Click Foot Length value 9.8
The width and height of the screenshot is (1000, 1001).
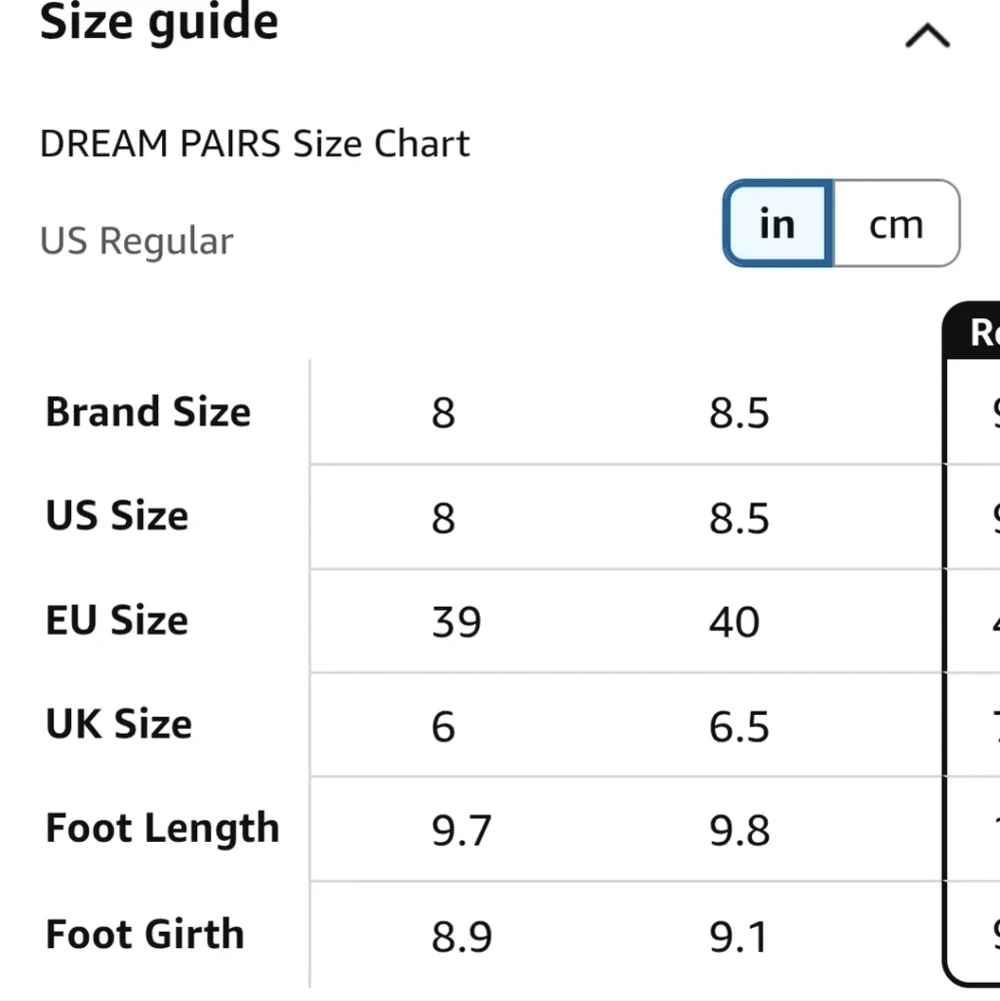click(x=739, y=831)
